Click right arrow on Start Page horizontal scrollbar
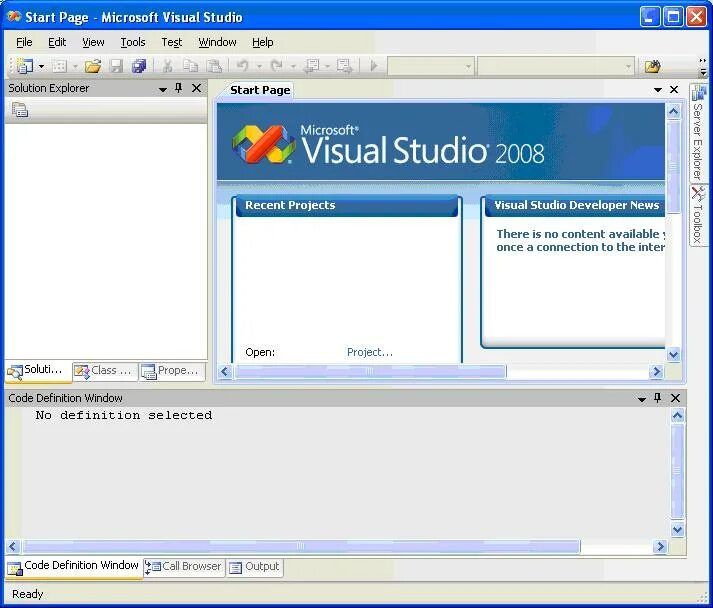Screen dimensions: 713x608 [x=656, y=372]
